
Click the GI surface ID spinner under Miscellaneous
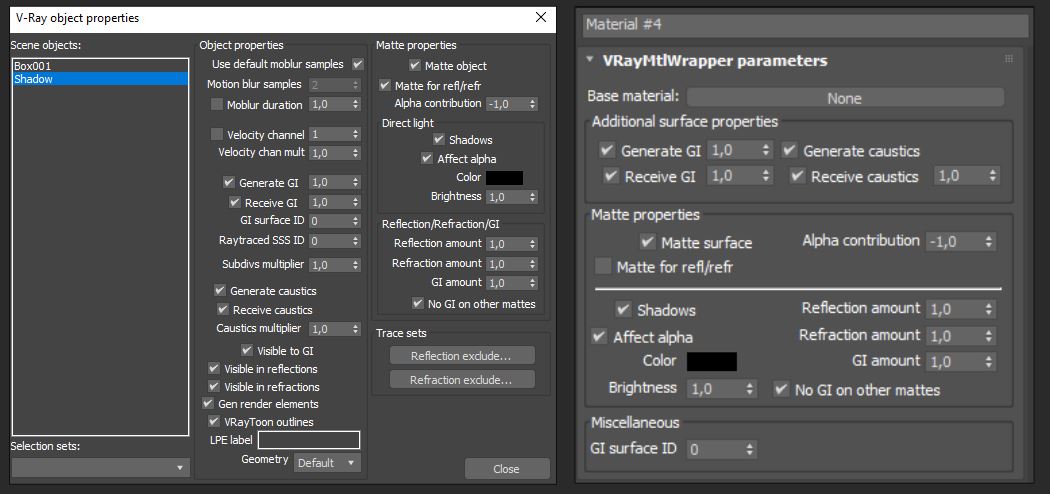point(722,449)
